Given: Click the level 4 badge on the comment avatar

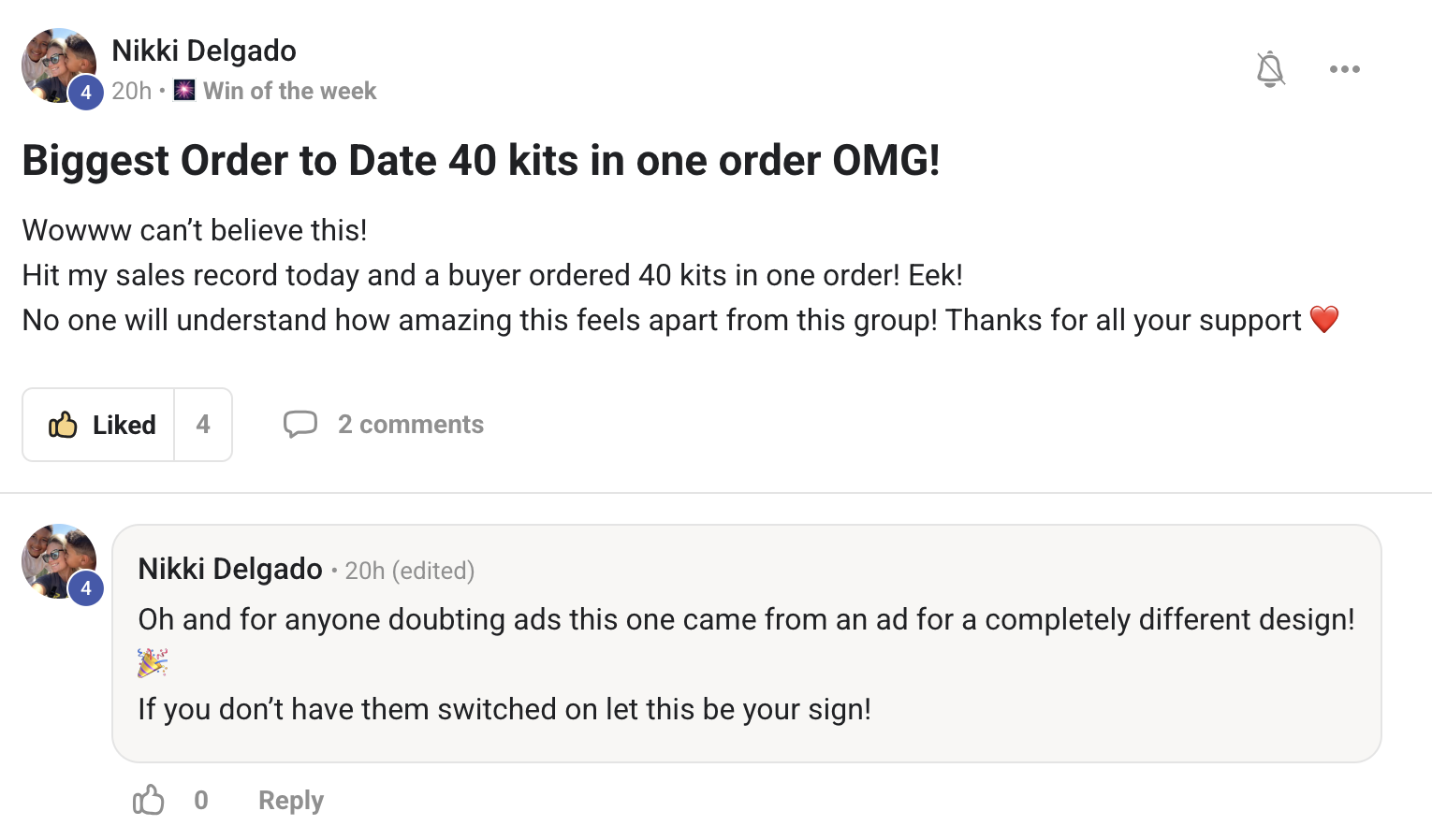Looking at the screenshot, I should (86, 588).
